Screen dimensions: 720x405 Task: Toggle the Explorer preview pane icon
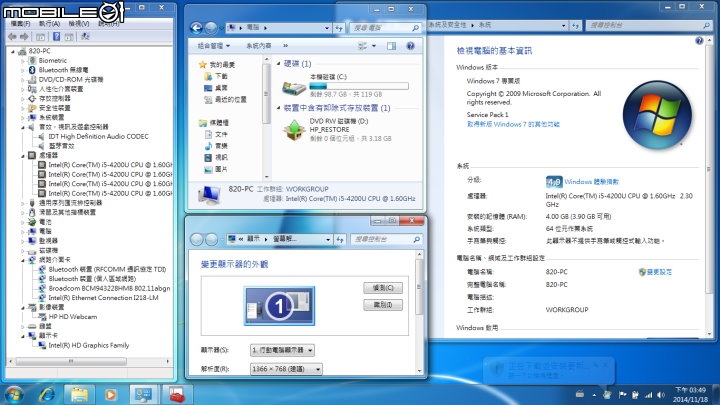pos(391,45)
